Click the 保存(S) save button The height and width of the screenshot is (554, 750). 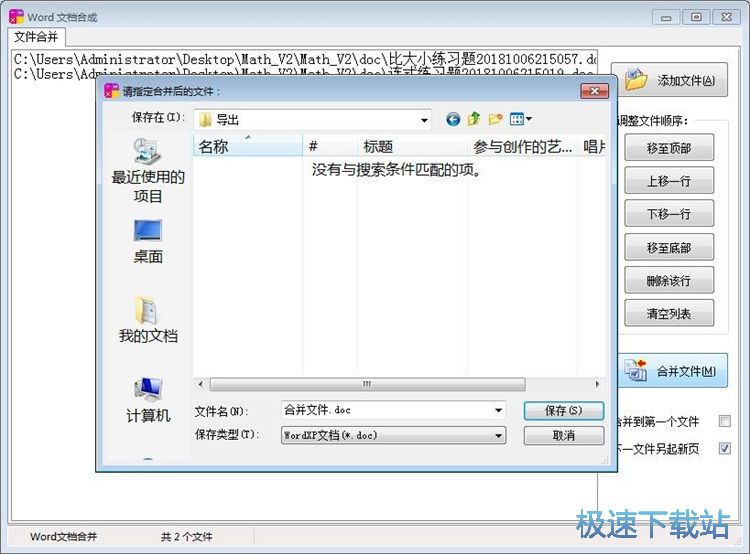[564, 410]
